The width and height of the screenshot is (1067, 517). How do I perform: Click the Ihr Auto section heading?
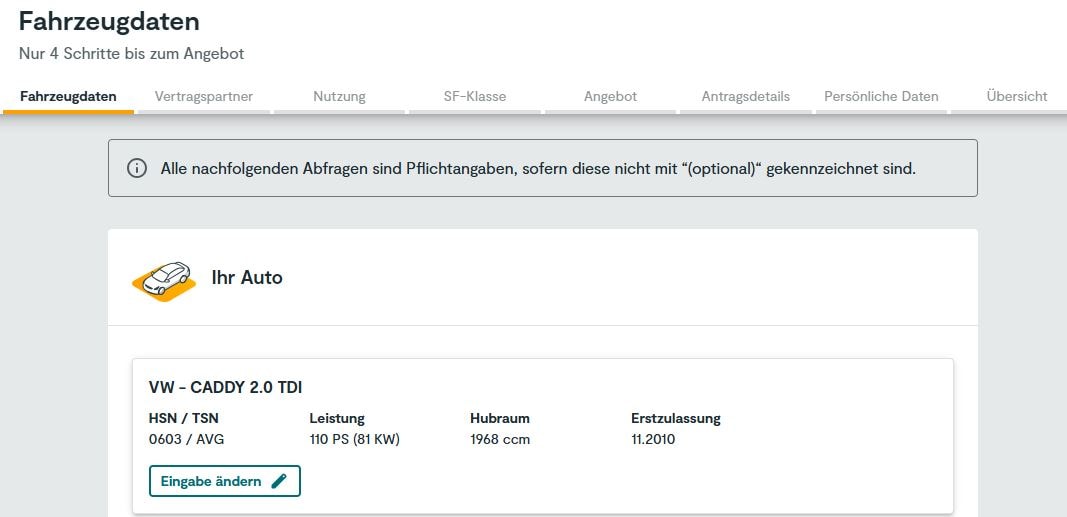pyautogui.click(x=247, y=278)
